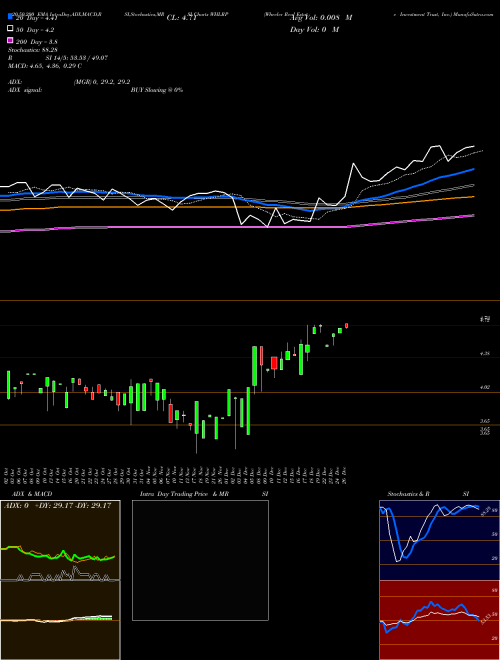500x660 pixels.
Task: Click the 4.38 price axis label
Action: [484, 354]
